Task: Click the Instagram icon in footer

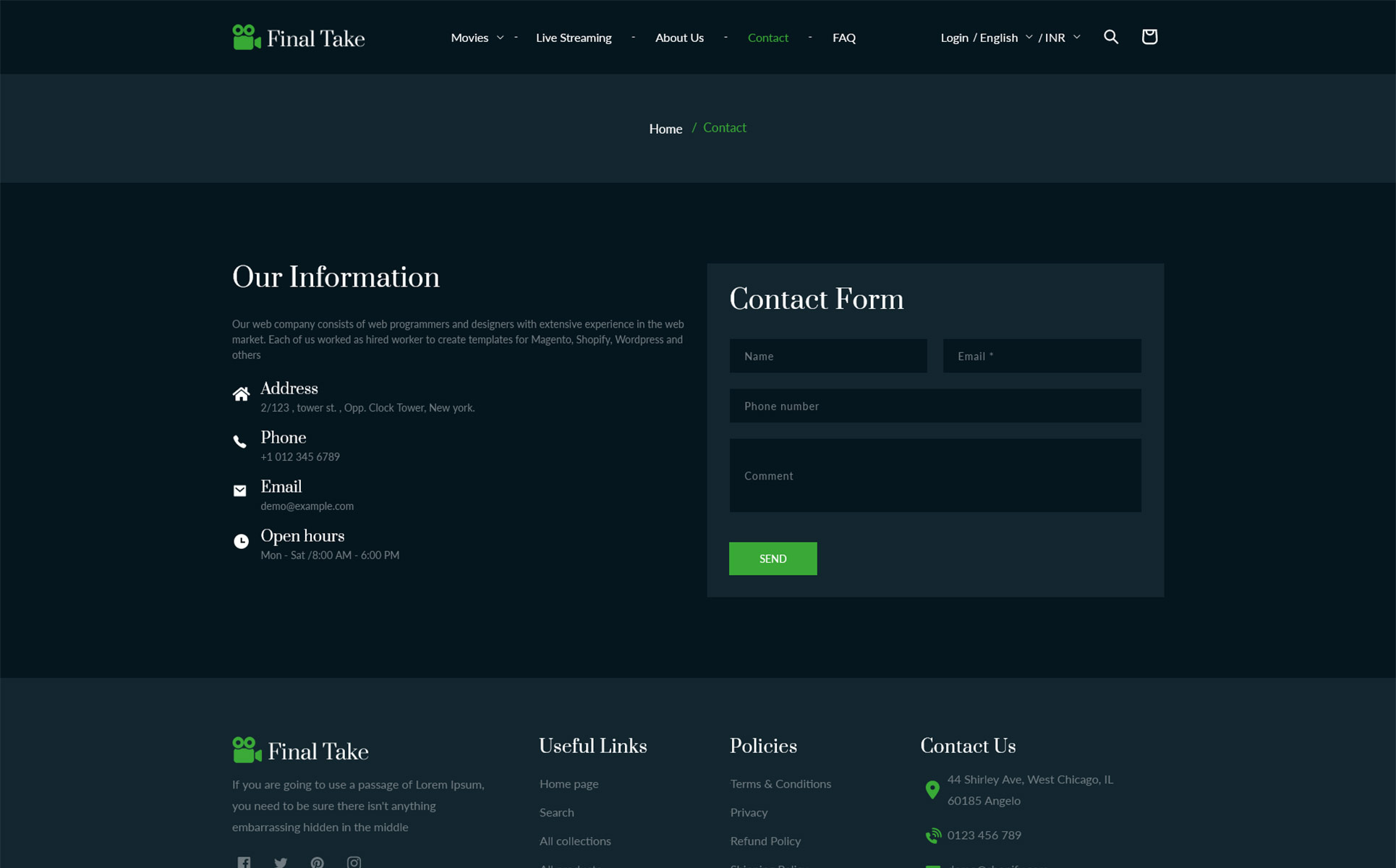Action: (354, 861)
